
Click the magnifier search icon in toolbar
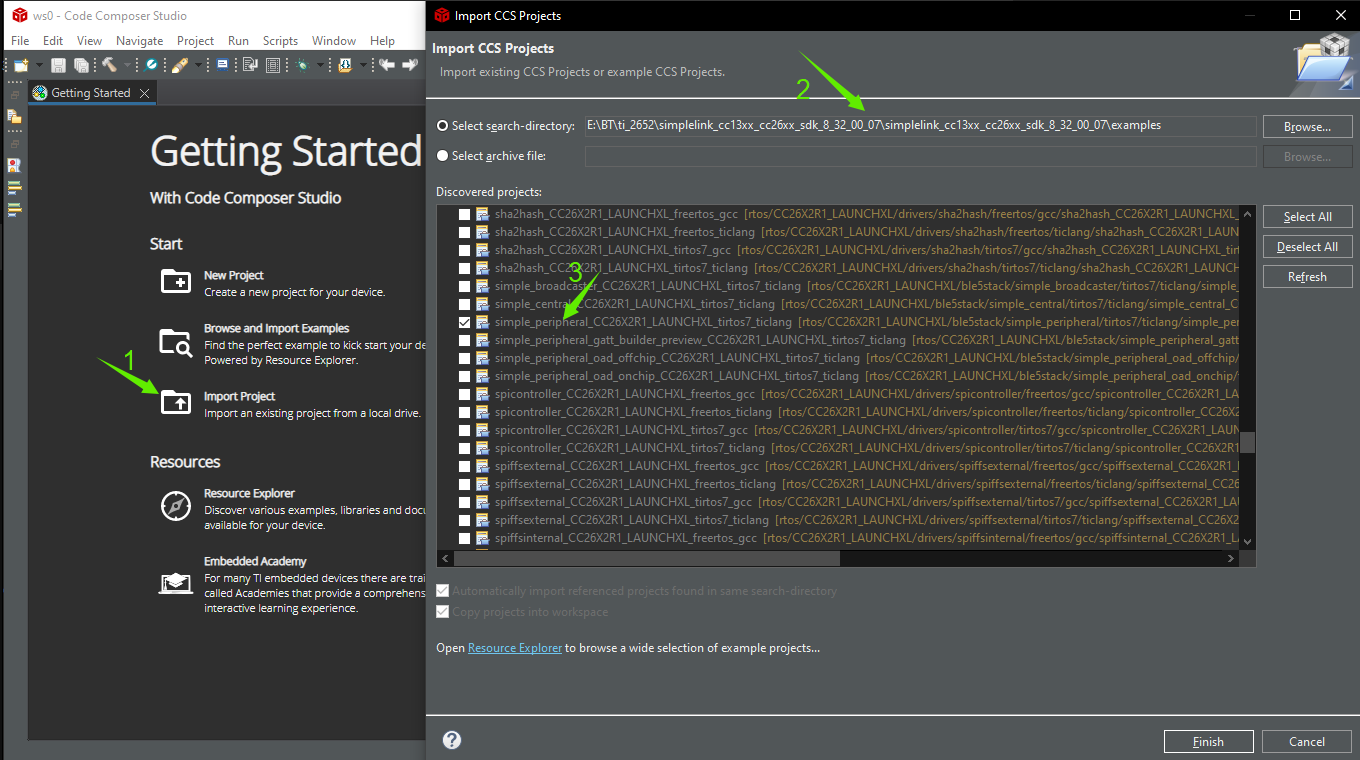(150, 65)
